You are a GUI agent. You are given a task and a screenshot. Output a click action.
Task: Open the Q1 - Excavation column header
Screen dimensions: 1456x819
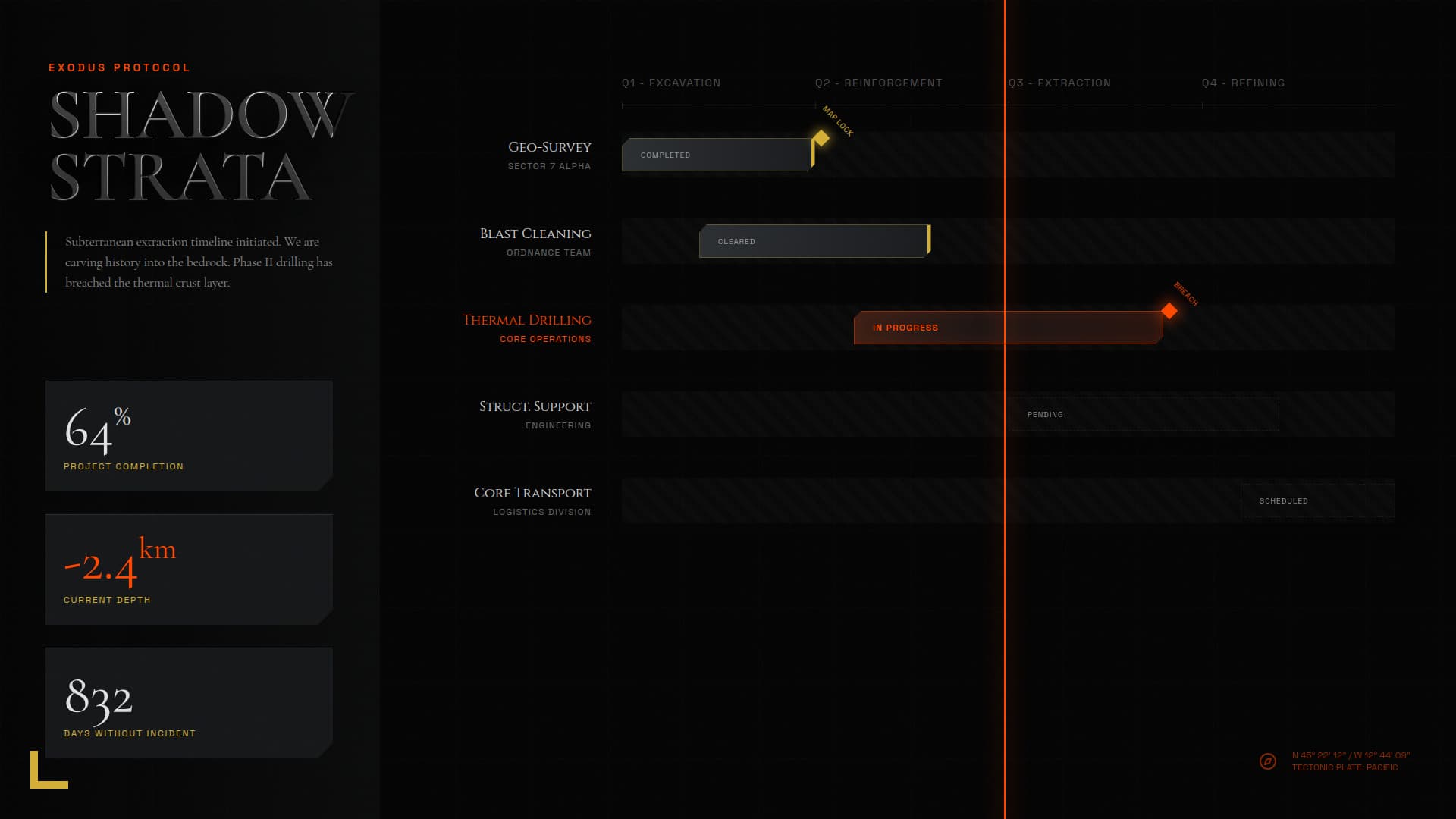pyautogui.click(x=671, y=83)
